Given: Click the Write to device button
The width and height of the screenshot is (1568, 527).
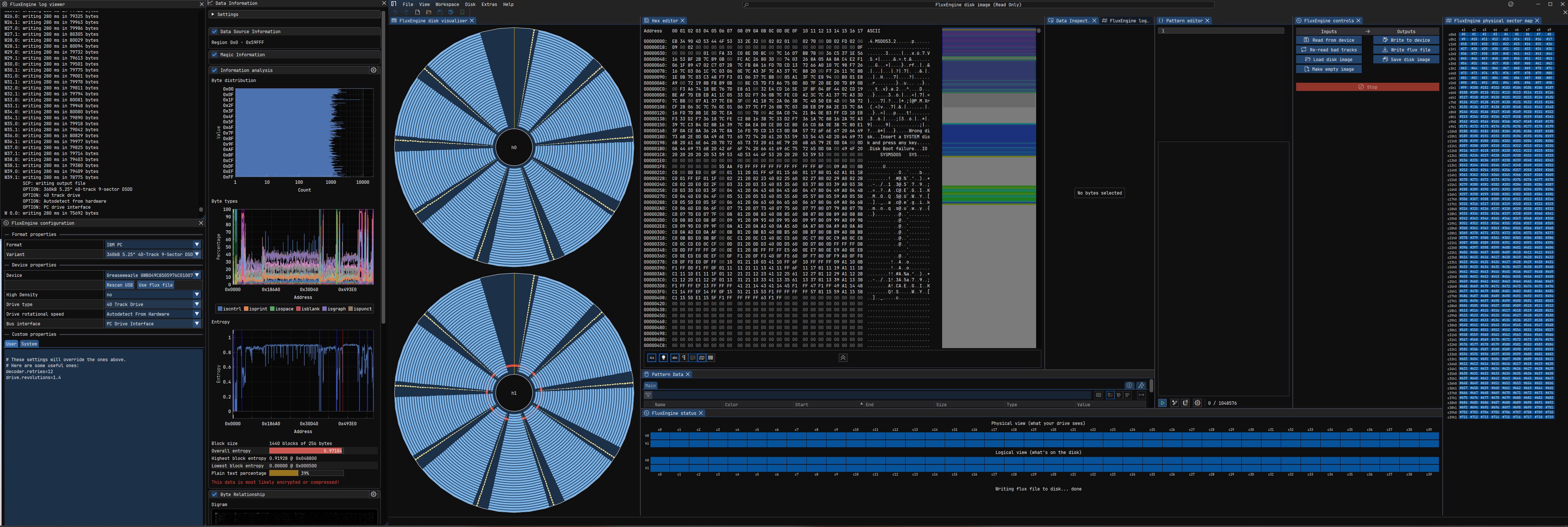Looking at the screenshot, I should pos(1406,40).
